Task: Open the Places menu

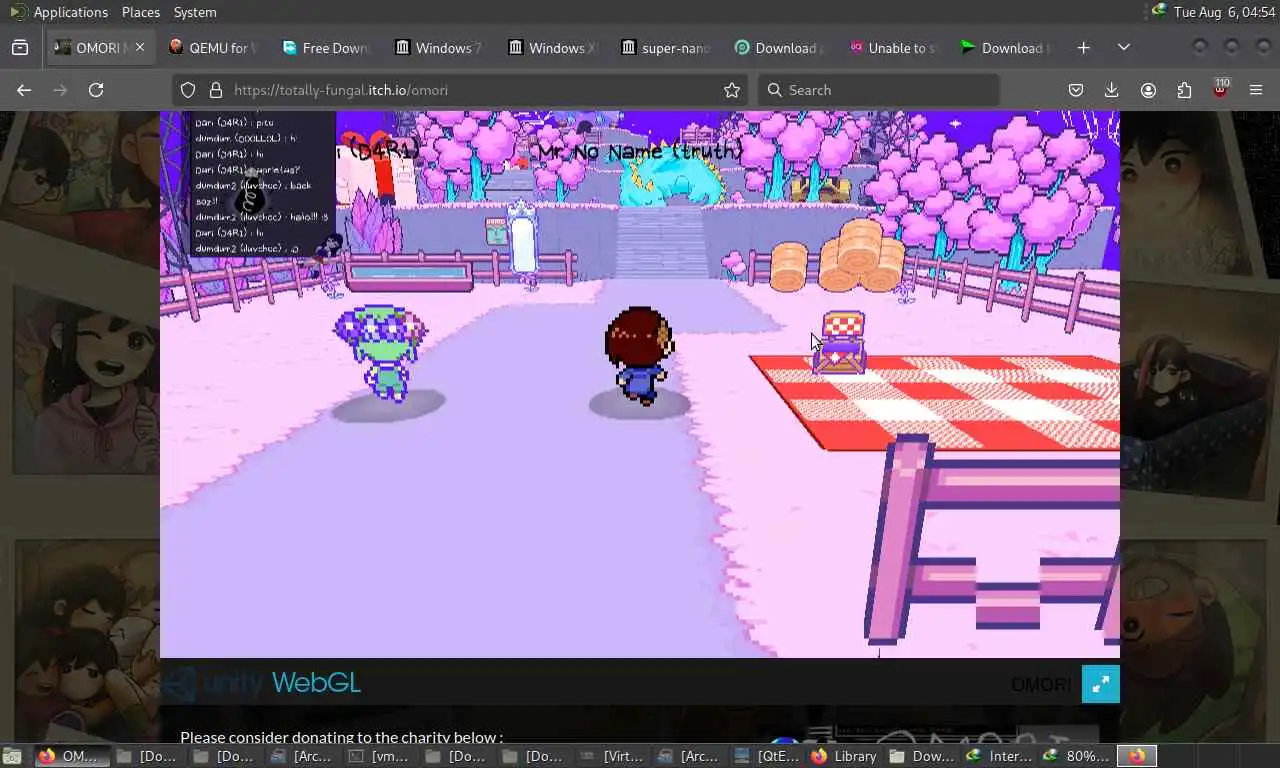Action: 141,12
